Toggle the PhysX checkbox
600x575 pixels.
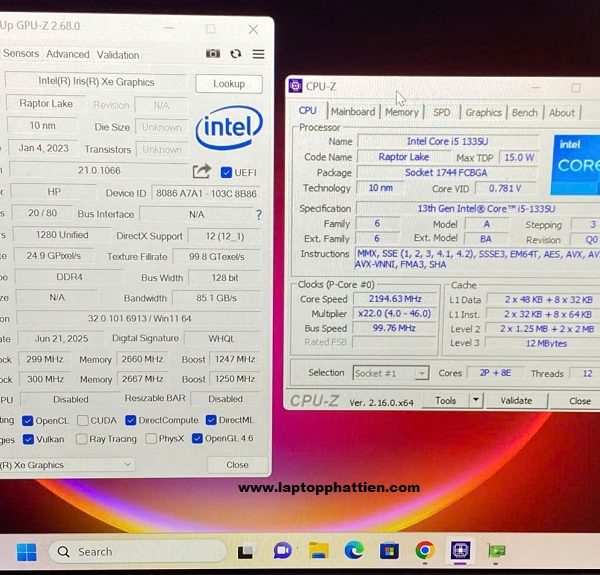(151, 438)
